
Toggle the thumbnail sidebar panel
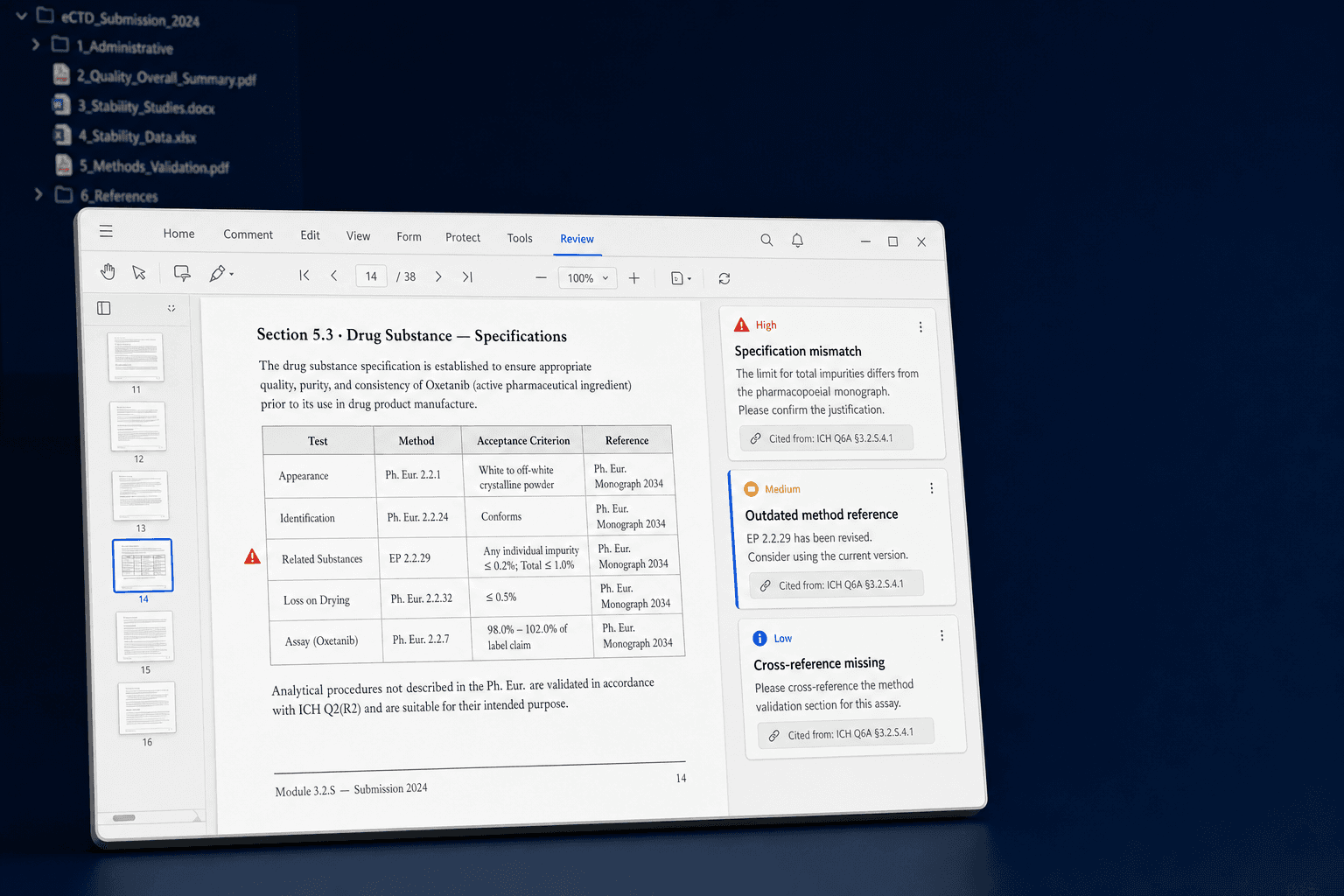click(104, 308)
